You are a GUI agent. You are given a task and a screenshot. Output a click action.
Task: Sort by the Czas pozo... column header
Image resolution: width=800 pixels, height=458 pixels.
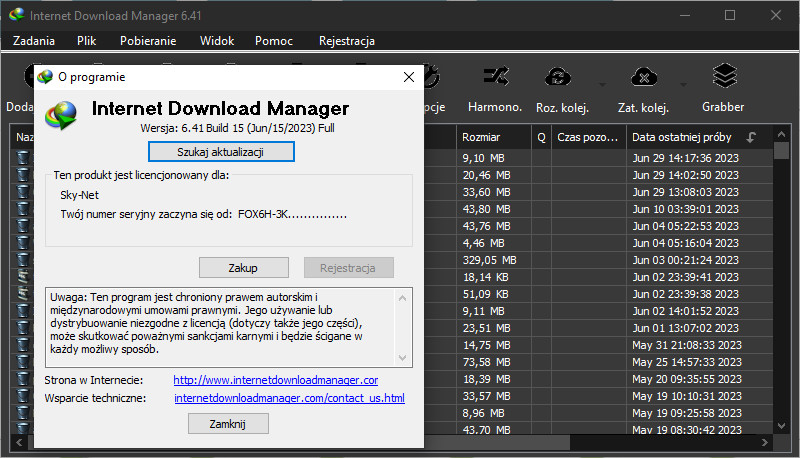tap(589, 137)
